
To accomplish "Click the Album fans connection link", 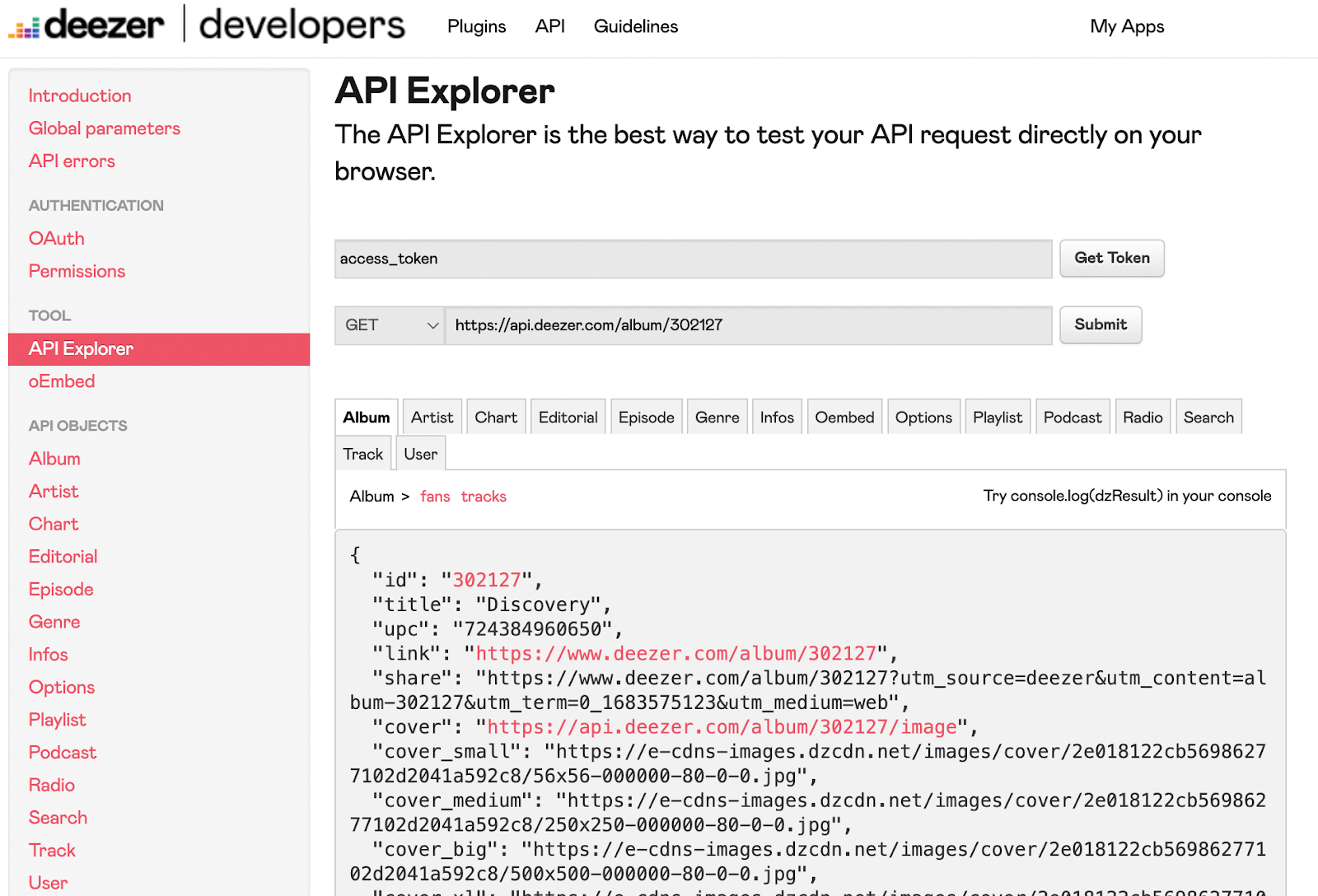I will tap(435, 497).
